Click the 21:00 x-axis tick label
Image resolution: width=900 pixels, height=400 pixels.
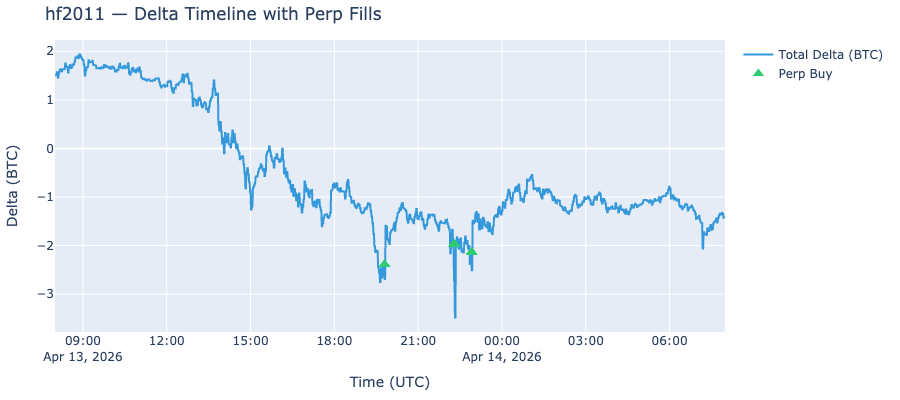pos(418,341)
